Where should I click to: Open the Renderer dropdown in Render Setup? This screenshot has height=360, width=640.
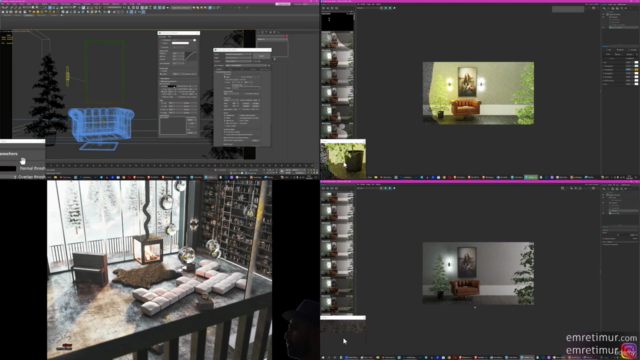point(238,61)
